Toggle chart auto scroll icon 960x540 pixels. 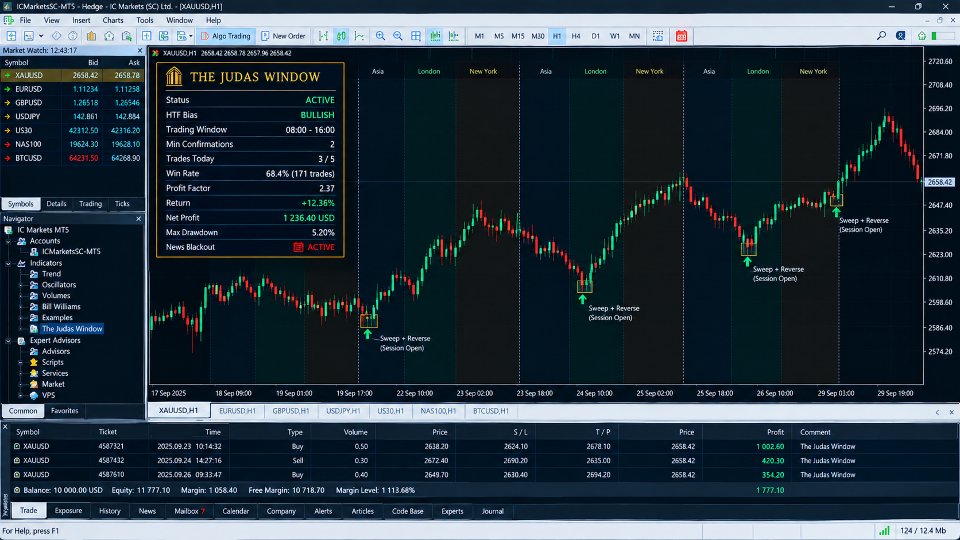[x=435, y=36]
